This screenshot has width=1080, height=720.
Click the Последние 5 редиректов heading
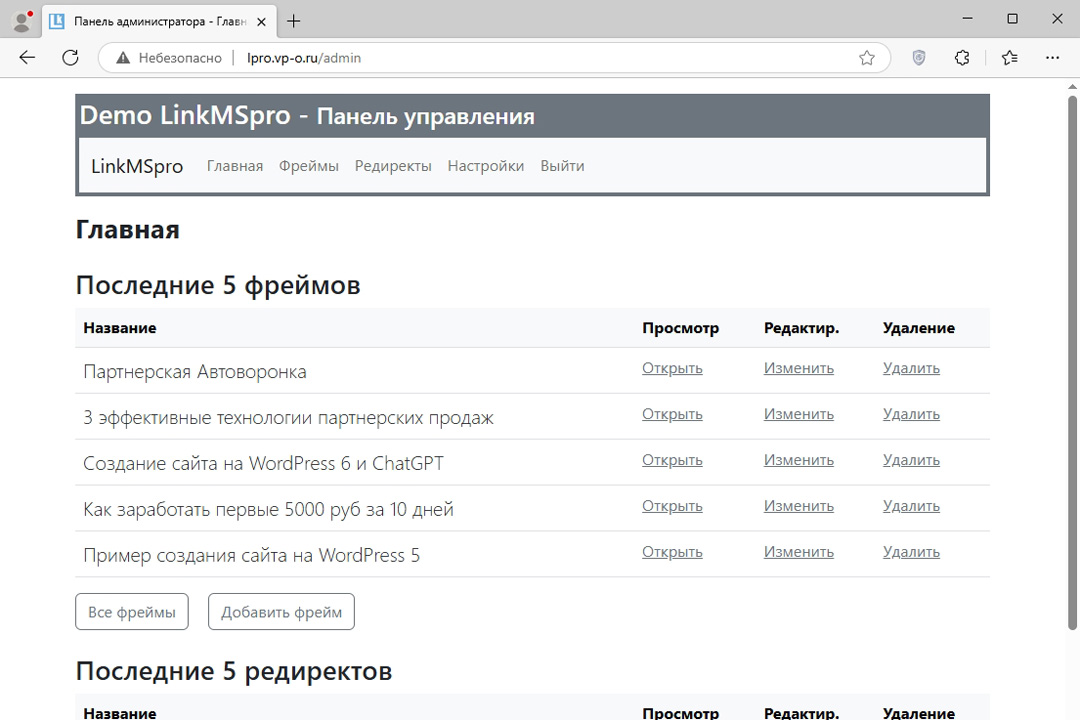coord(233,671)
